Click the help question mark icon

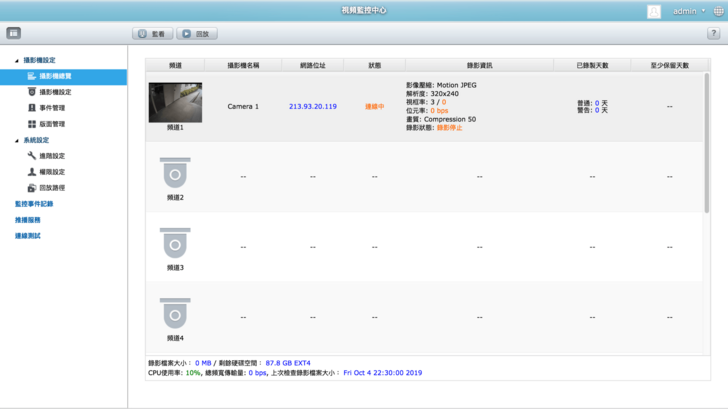(713, 33)
